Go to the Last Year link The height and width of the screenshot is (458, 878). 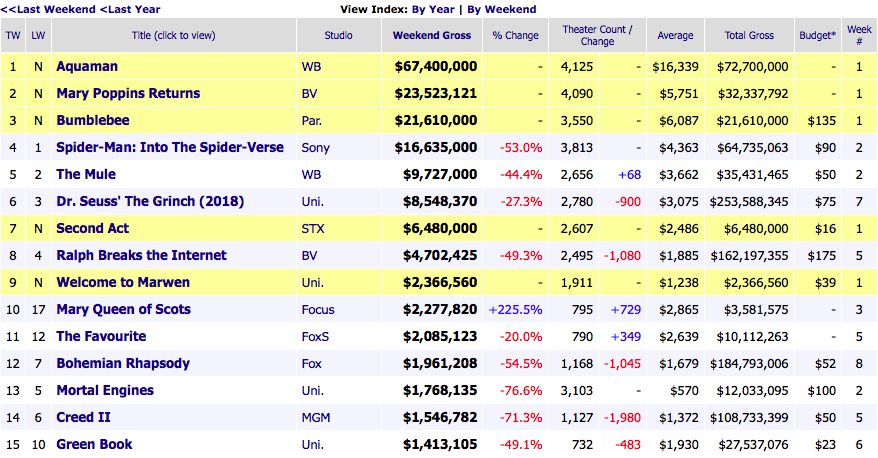(x=130, y=10)
